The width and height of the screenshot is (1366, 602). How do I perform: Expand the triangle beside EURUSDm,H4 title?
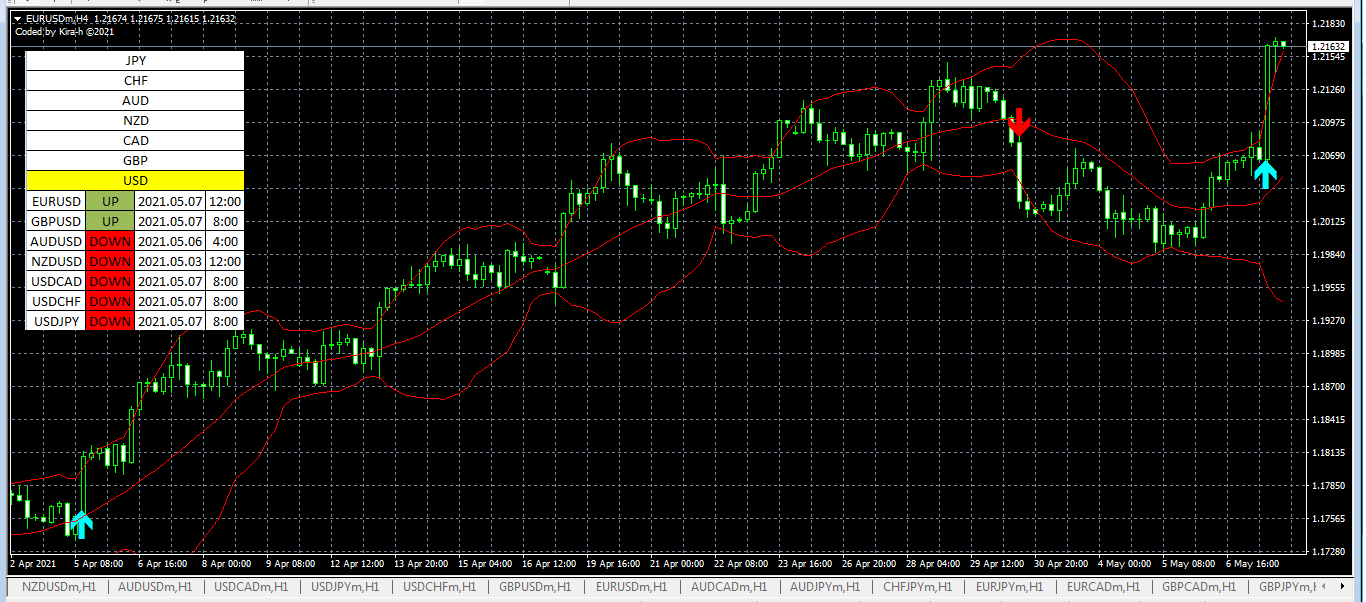[17, 19]
